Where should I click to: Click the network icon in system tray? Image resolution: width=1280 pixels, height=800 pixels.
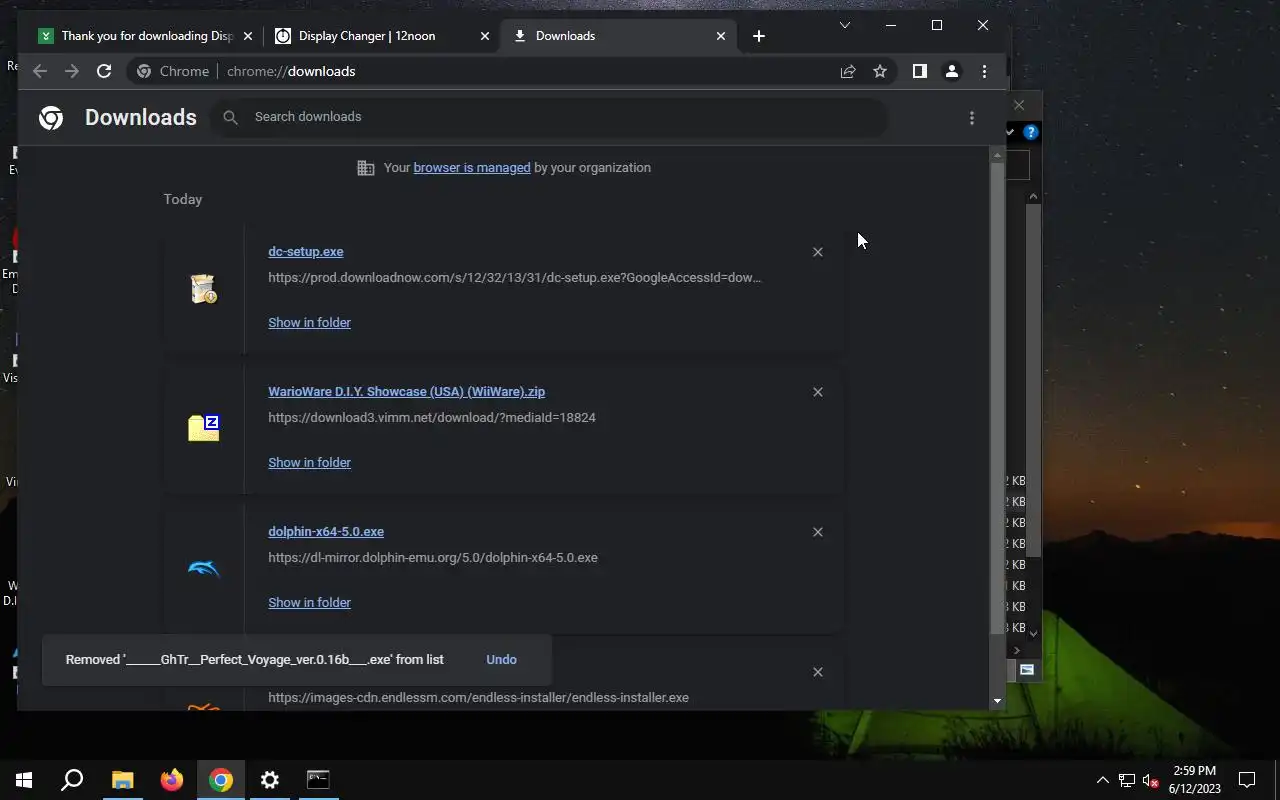pos(1127,780)
